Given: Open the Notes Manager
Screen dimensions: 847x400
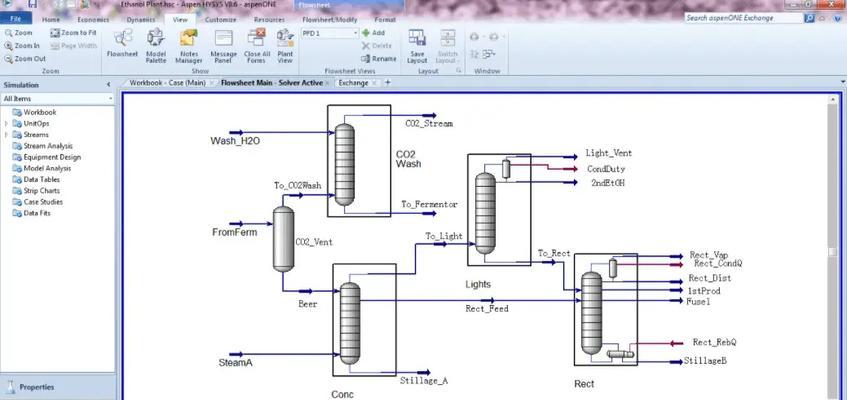Looking at the screenshot, I should point(189,46).
